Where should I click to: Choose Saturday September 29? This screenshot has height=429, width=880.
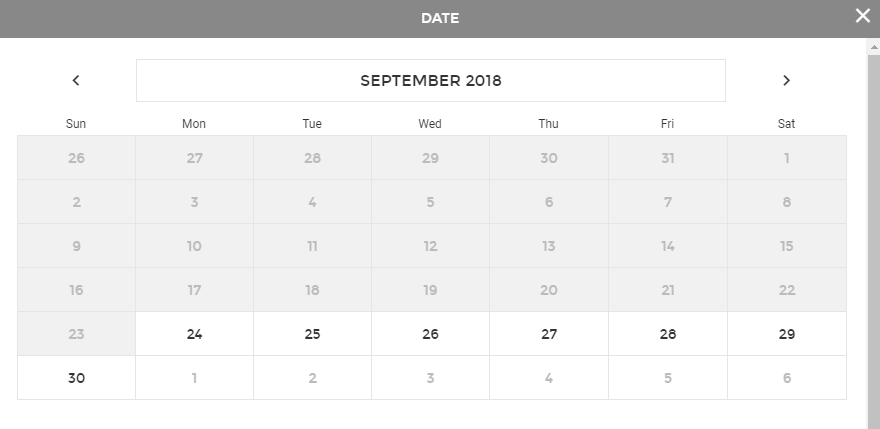pos(786,334)
